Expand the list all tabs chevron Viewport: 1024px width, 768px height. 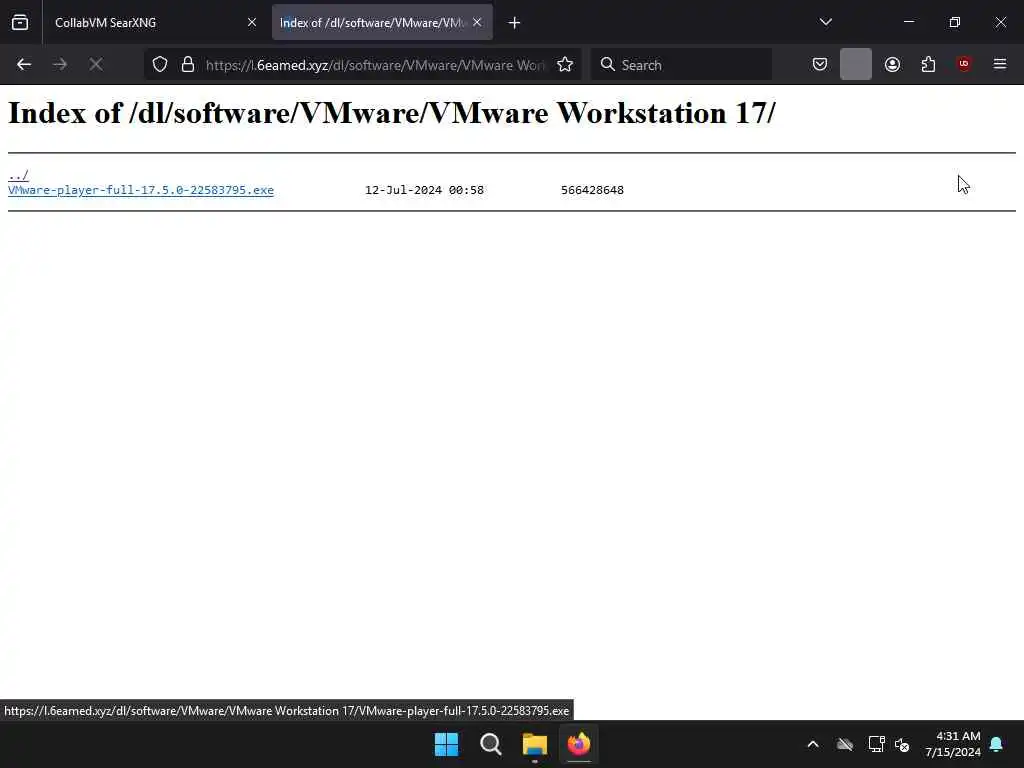(x=825, y=22)
